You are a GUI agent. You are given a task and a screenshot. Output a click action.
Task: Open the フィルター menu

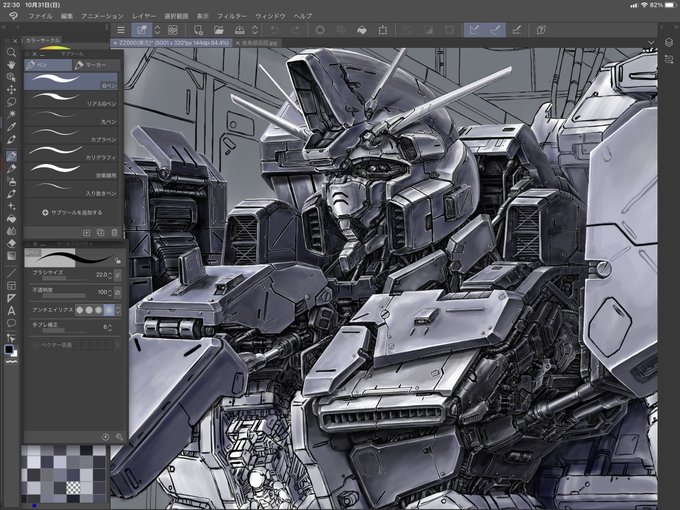click(x=232, y=16)
